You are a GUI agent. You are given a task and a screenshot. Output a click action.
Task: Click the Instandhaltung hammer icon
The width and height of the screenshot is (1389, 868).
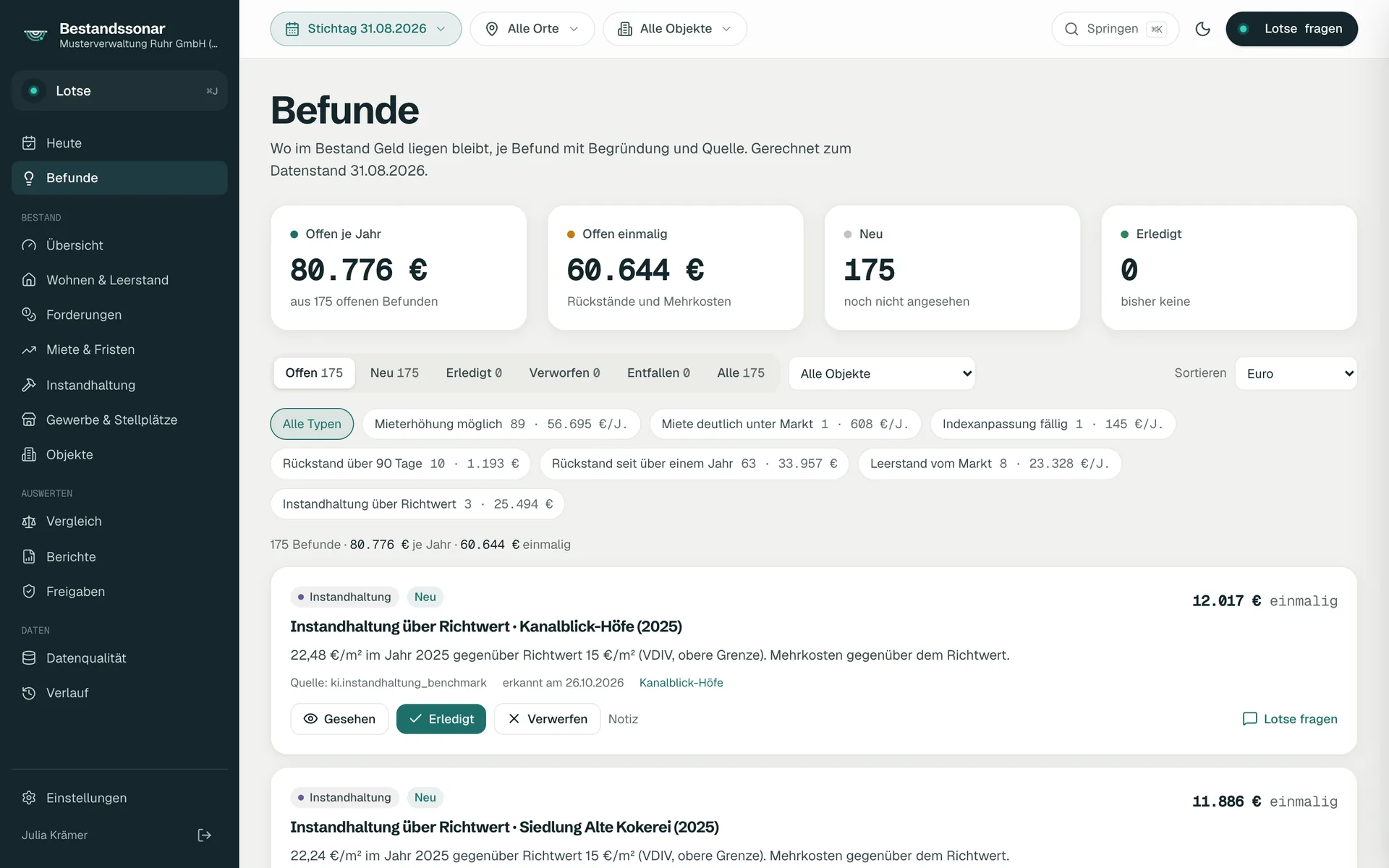coord(29,385)
